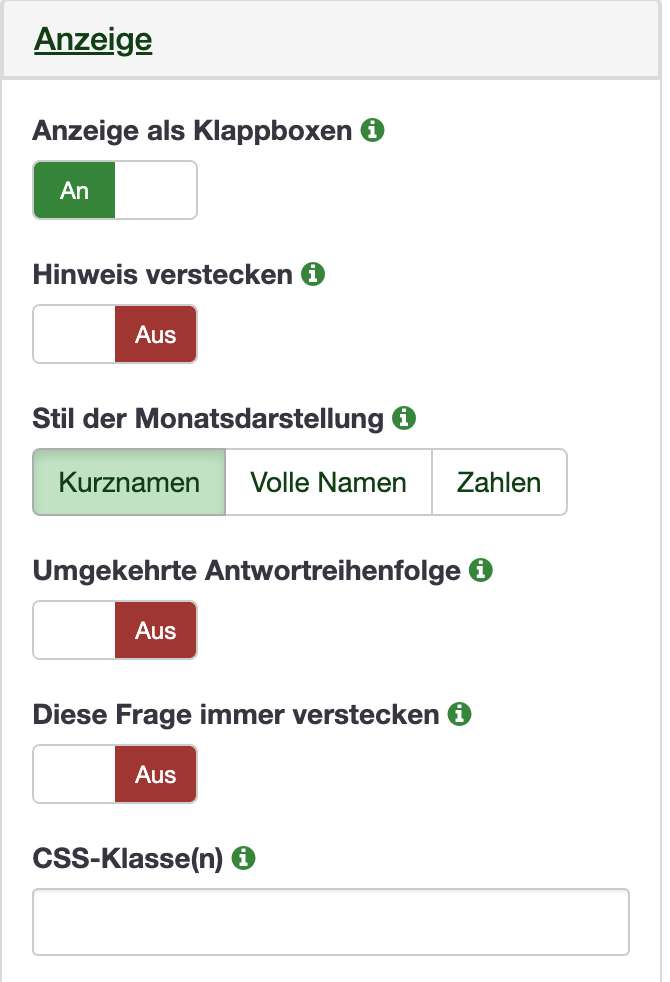The width and height of the screenshot is (670, 982).
Task: Click info icon next to Hinweis verstecken
Action: coord(314,274)
